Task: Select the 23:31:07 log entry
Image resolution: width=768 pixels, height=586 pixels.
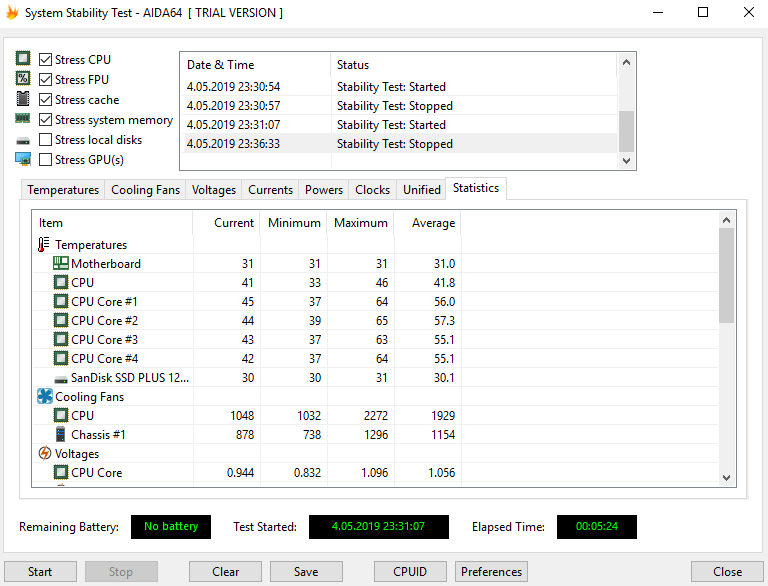Action: pos(399,124)
